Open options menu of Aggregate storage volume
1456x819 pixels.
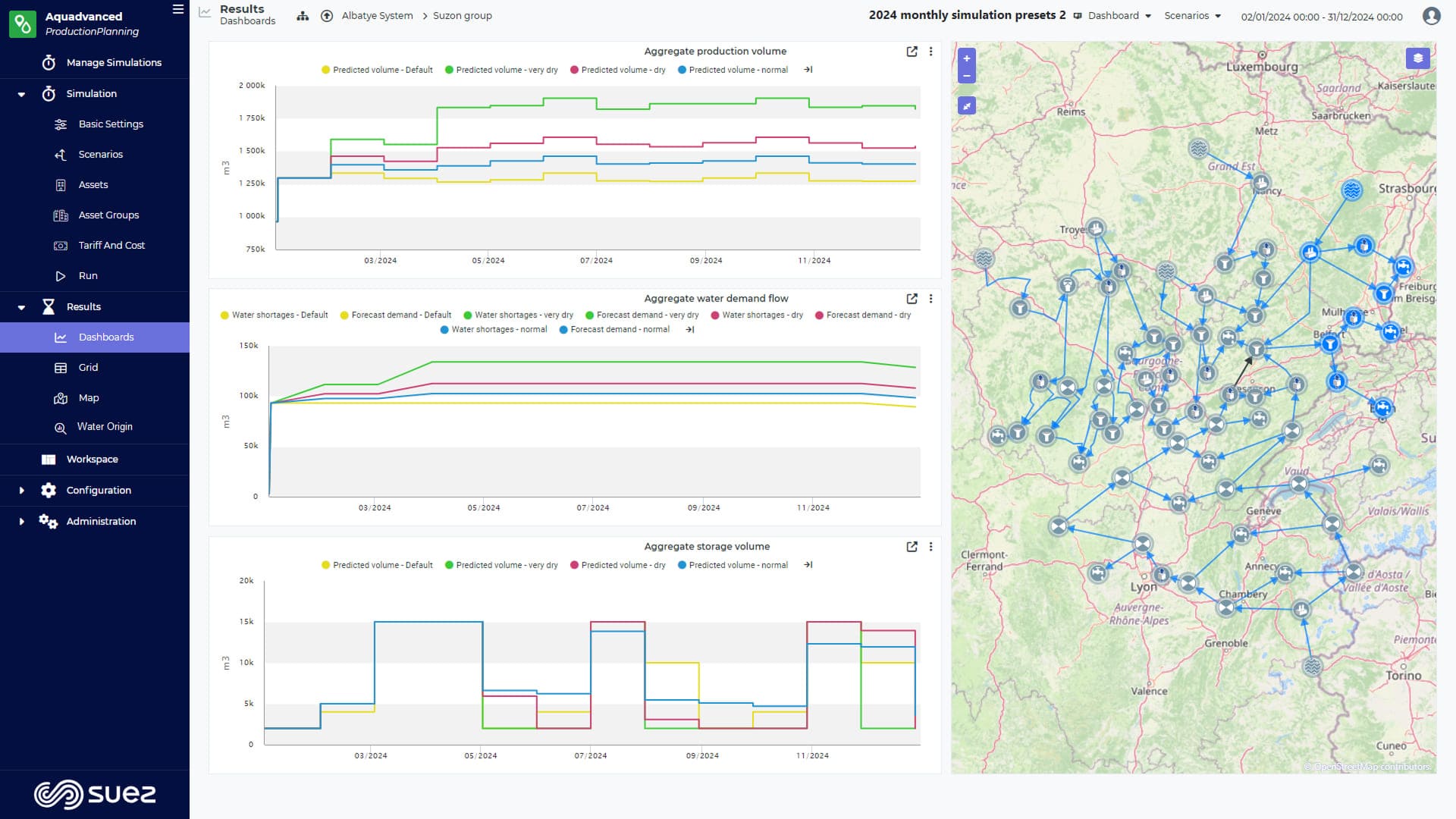(930, 547)
